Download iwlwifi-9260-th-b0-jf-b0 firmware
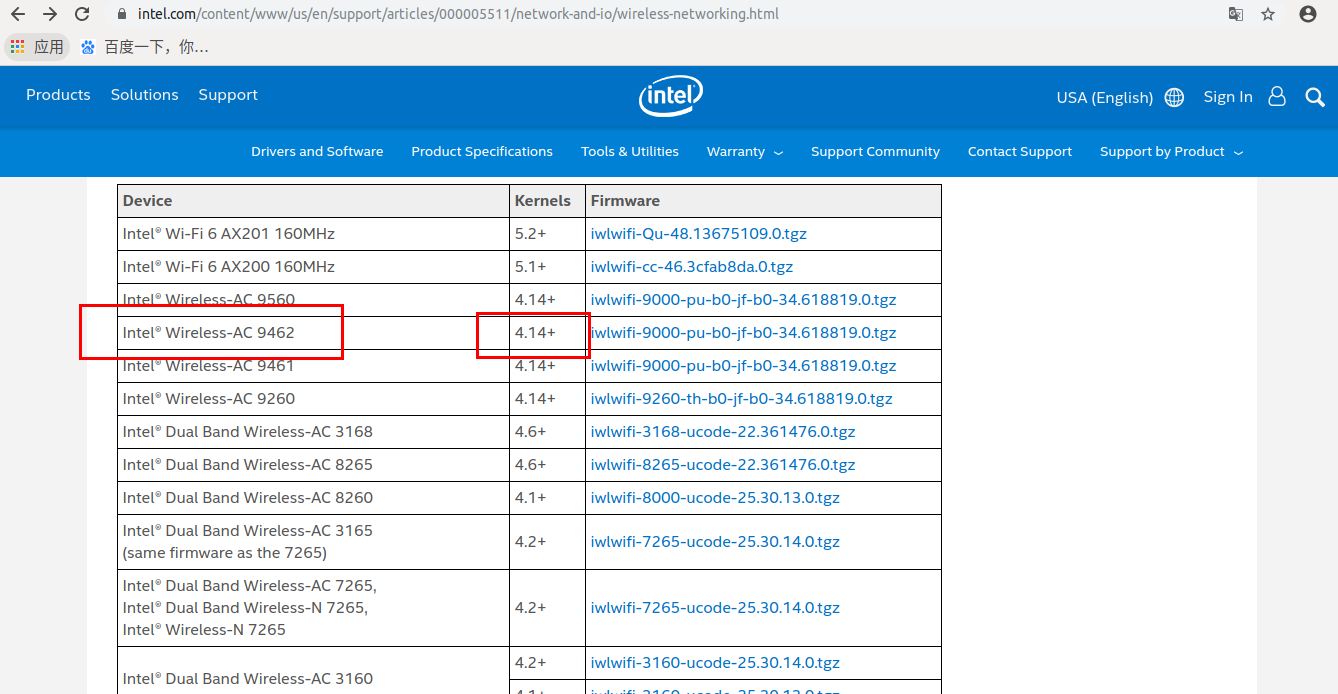This screenshot has height=694, width=1338. [x=742, y=399]
